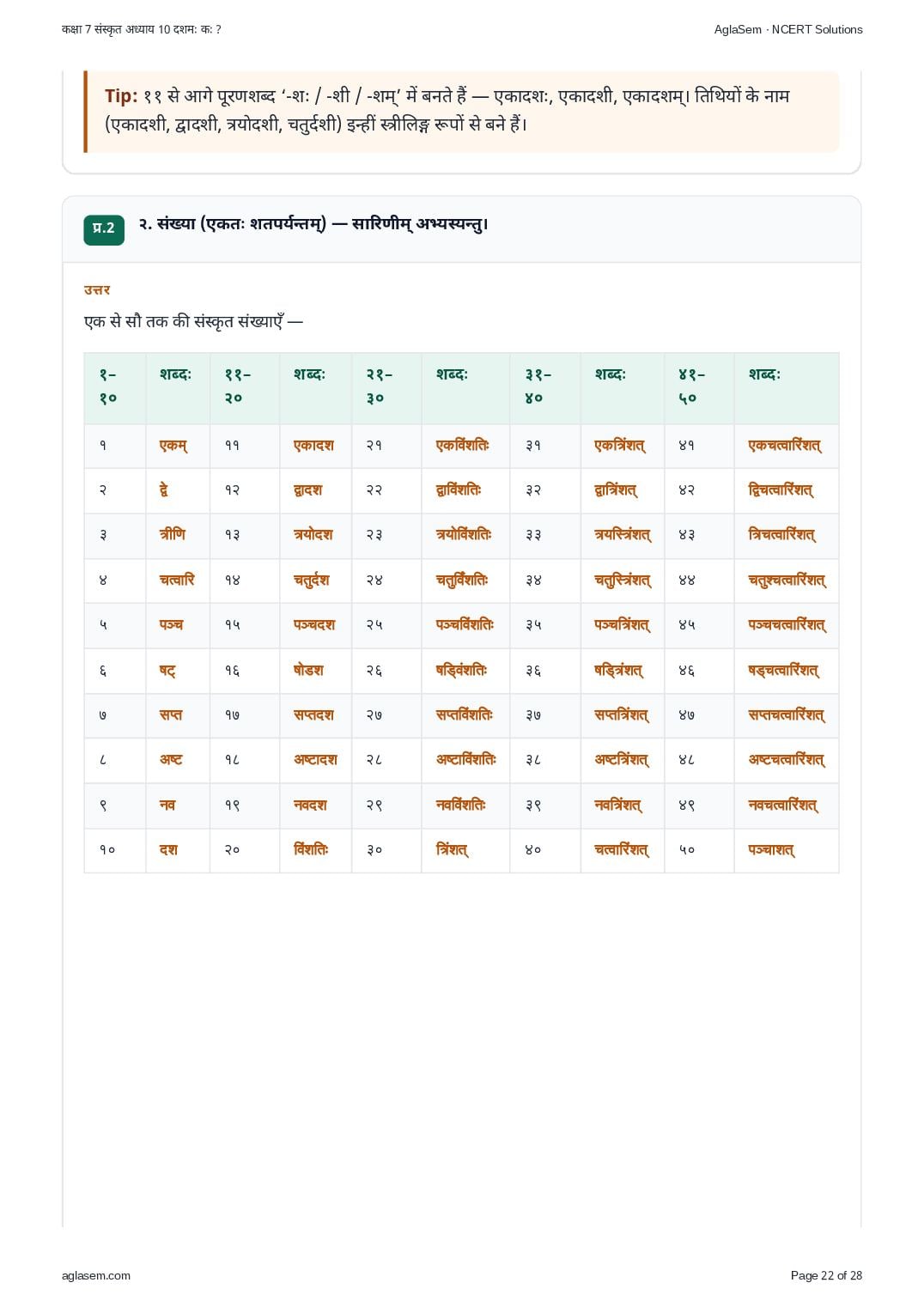
Task: Open the aglasem.com footer link
Action: coord(96,1275)
